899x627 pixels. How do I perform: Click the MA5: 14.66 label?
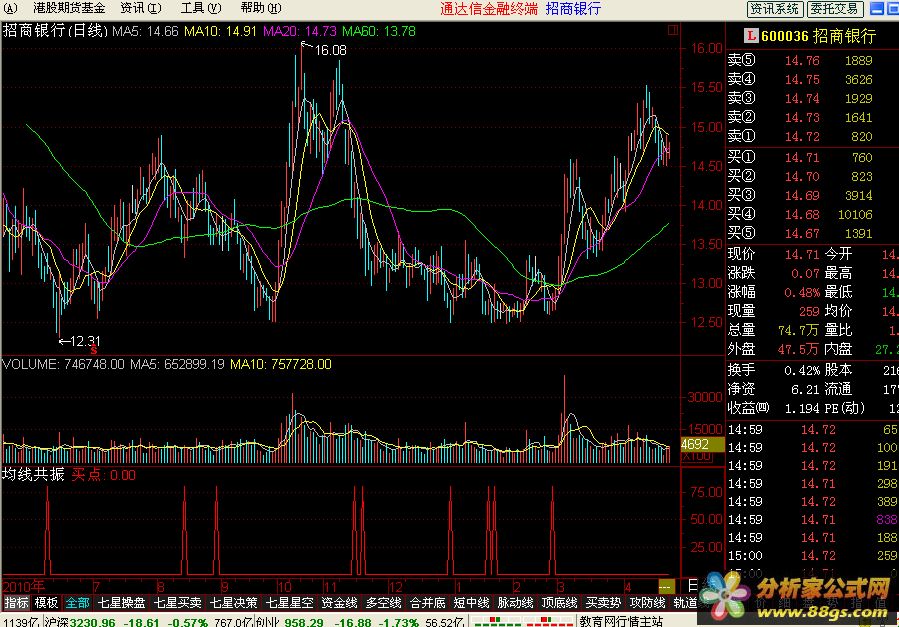tap(146, 32)
